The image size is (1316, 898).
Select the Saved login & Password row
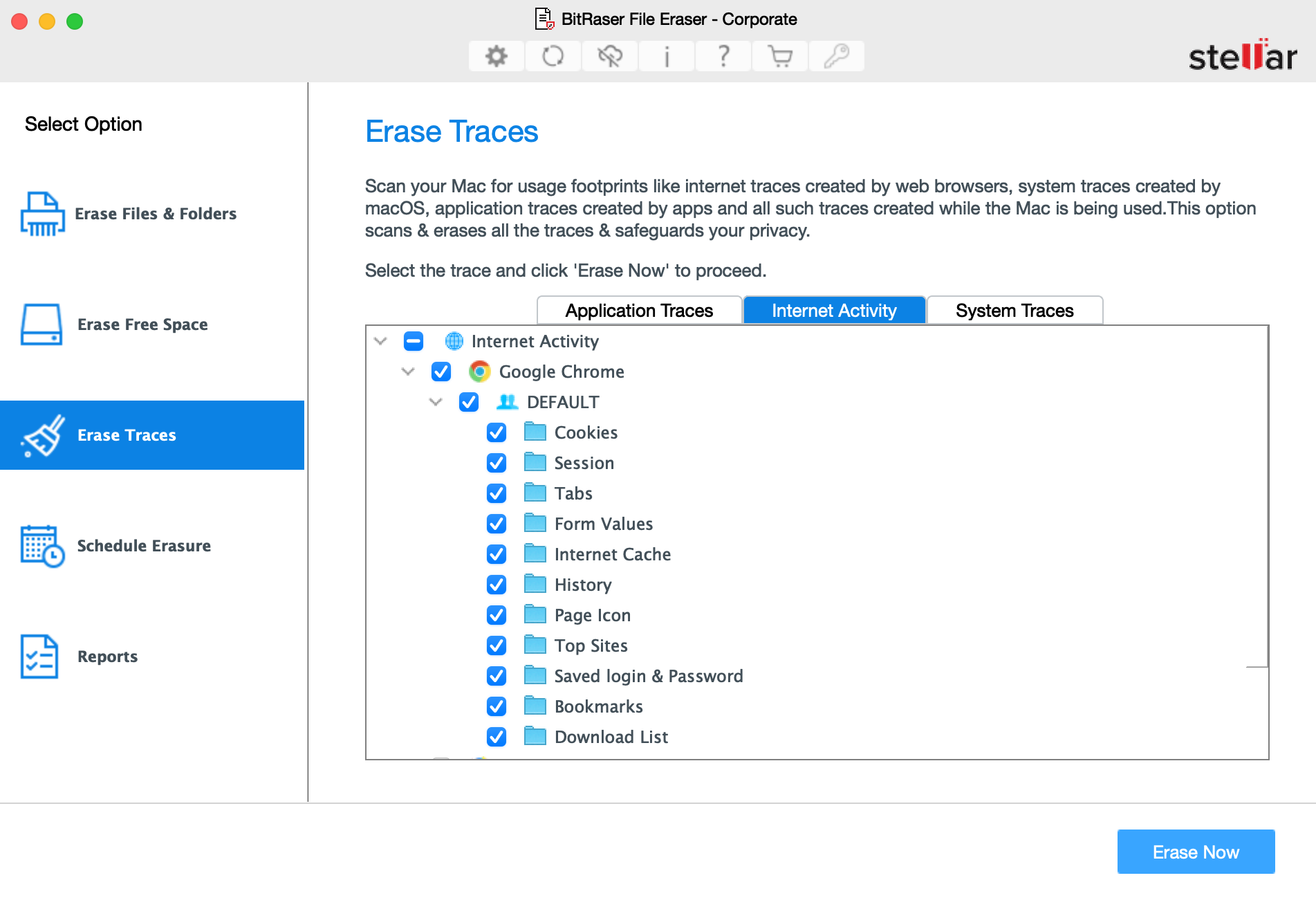816,676
